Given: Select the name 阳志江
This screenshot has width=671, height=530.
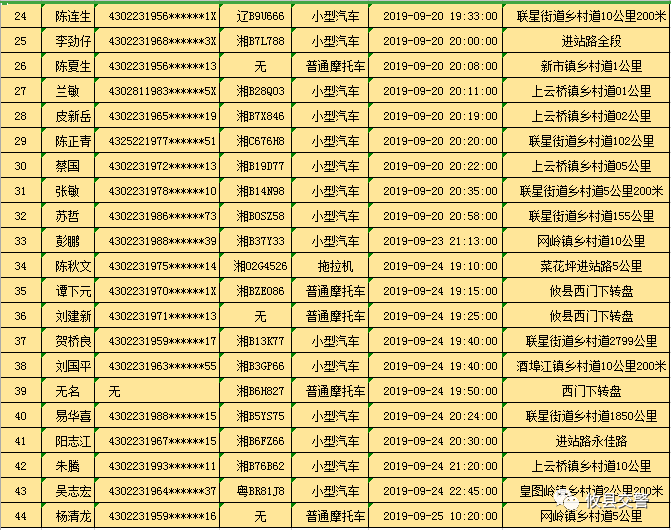Looking at the screenshot, I should coord(73,441).
